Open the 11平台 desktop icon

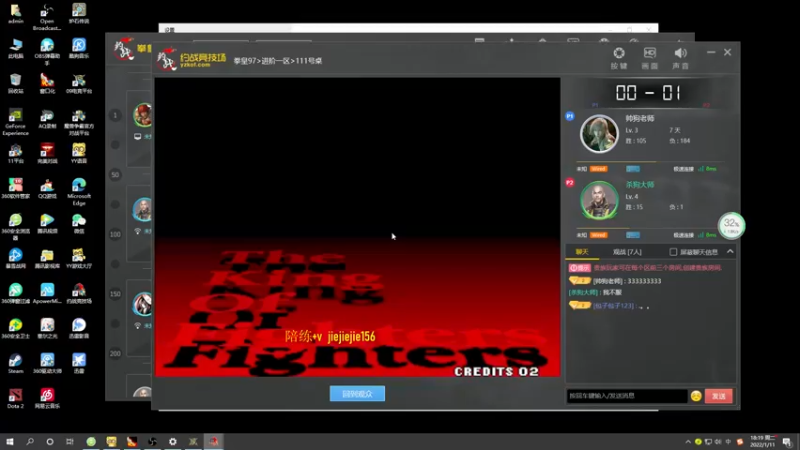pos(15,154)
